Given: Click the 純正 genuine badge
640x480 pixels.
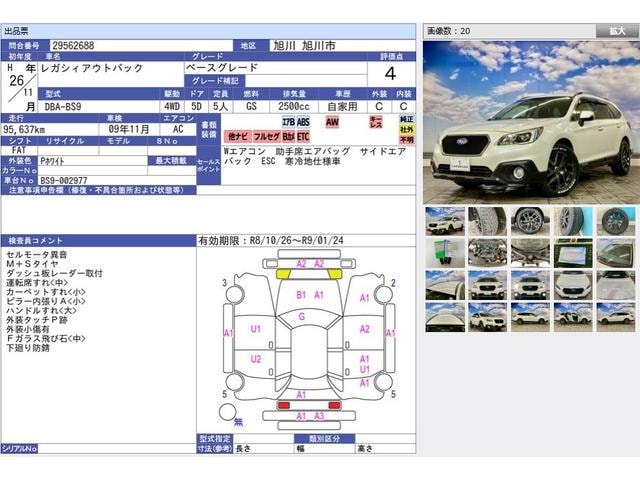Looking at the screenshot, I should click(407, 119).
